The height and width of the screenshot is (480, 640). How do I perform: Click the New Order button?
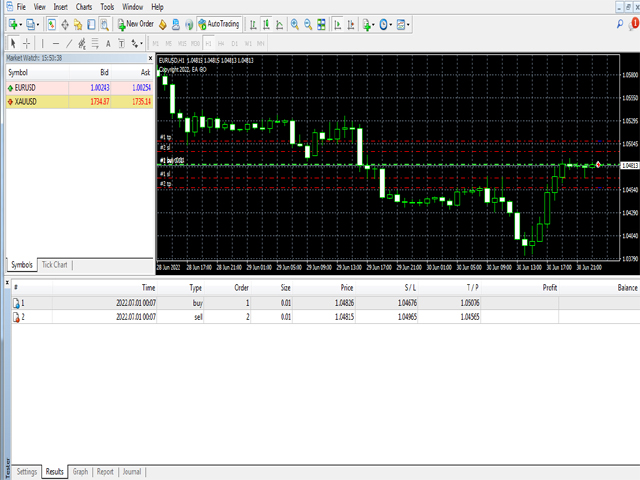click(136, 24)
